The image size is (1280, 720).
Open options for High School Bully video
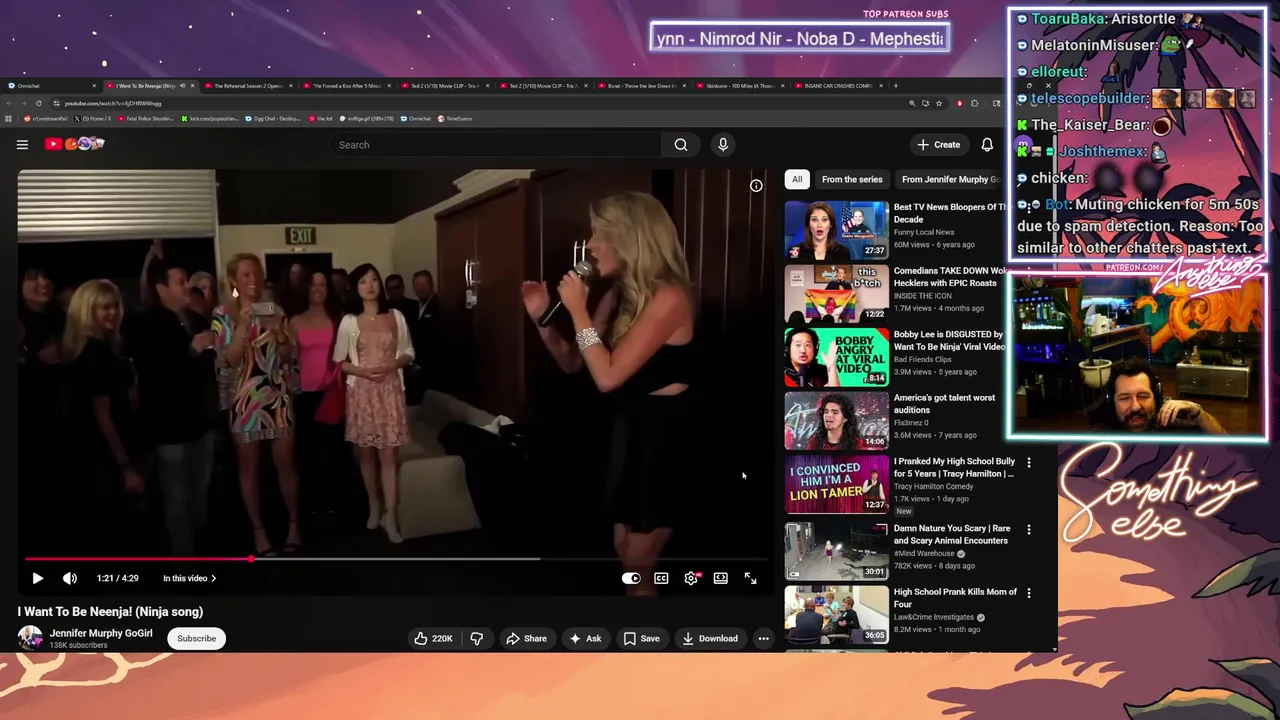(x=1029, y=463)
